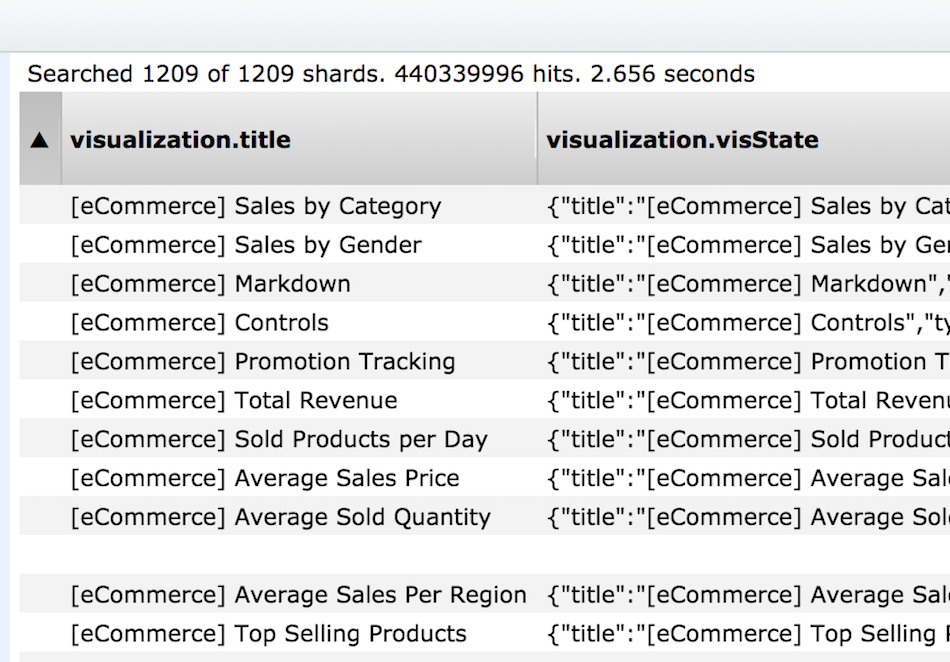Select the Sales by Category title cell

256,207
